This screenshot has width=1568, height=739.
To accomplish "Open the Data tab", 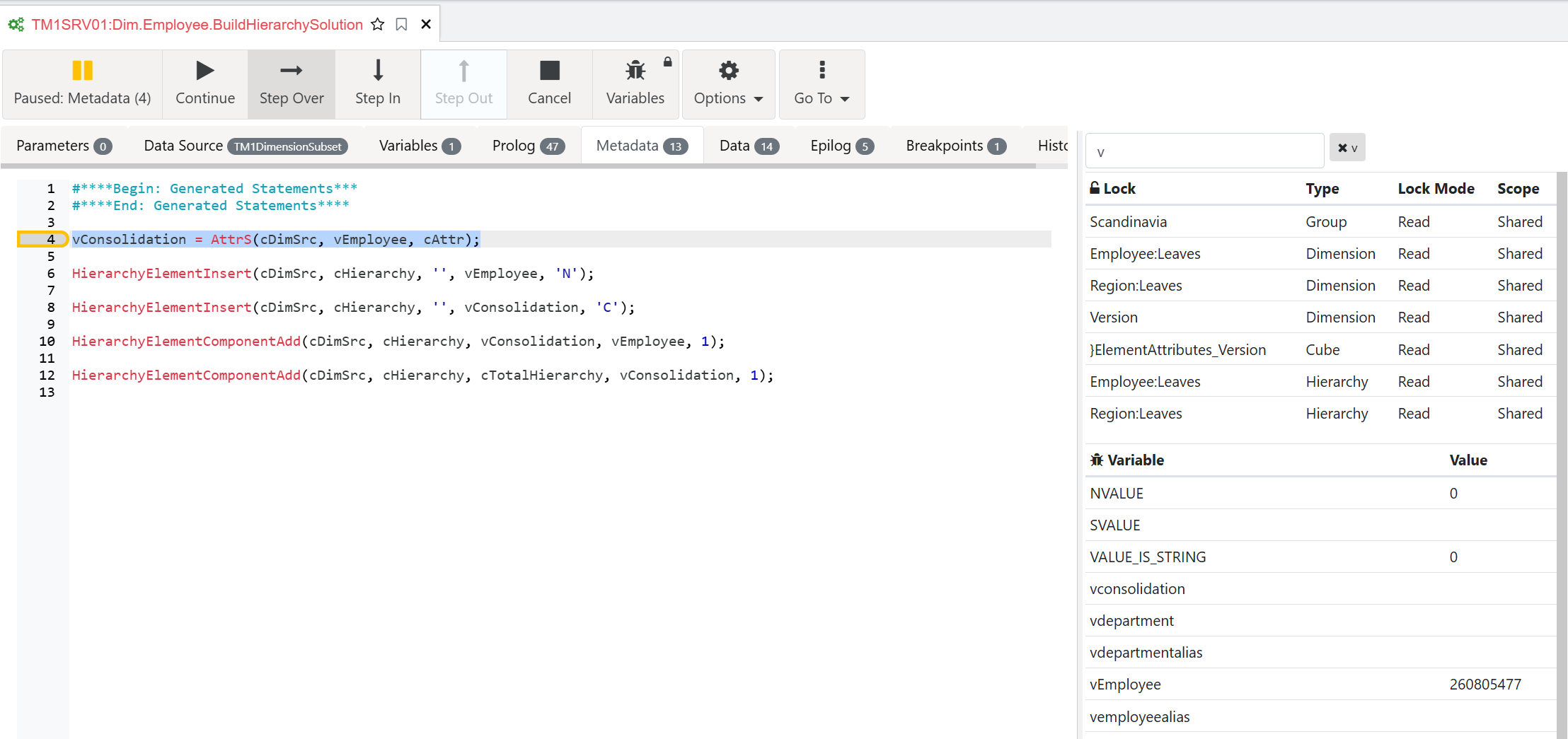I will pos(749,146).
